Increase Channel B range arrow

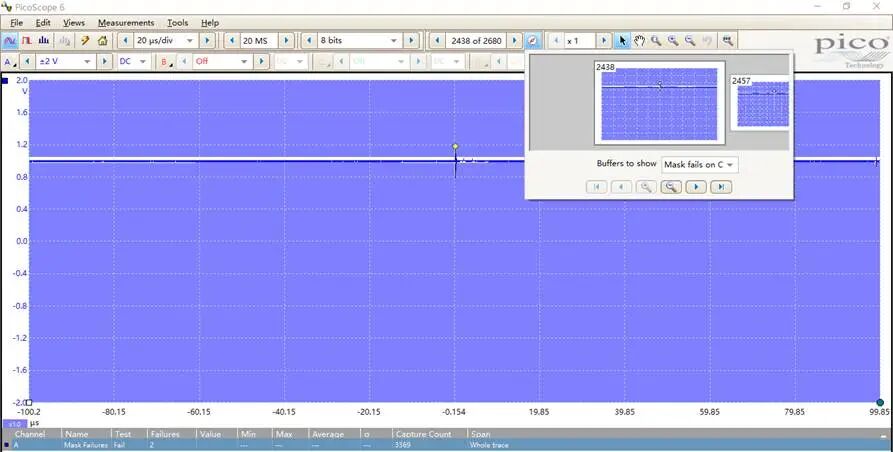261,61
